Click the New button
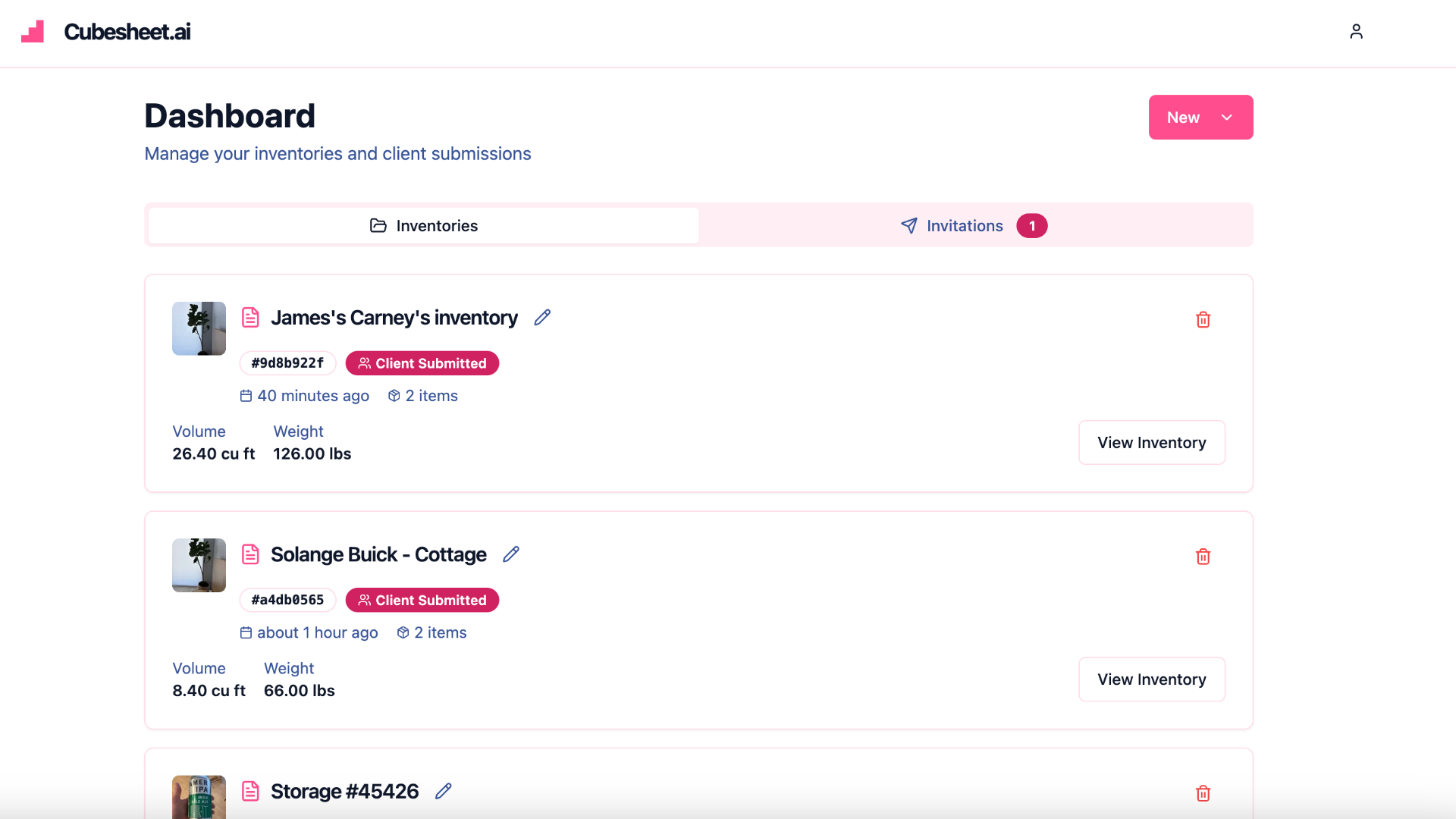The image size is (1456, 819). [1183, 118]
